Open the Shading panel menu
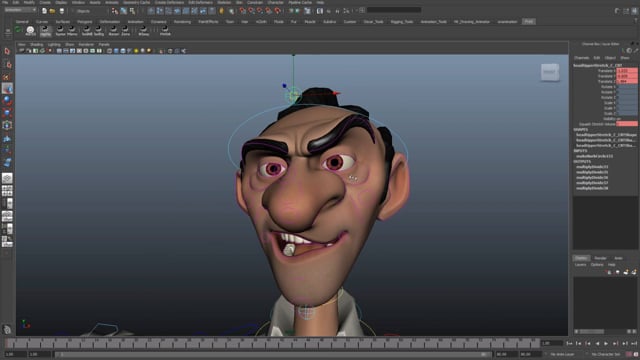 pos(36,44)
